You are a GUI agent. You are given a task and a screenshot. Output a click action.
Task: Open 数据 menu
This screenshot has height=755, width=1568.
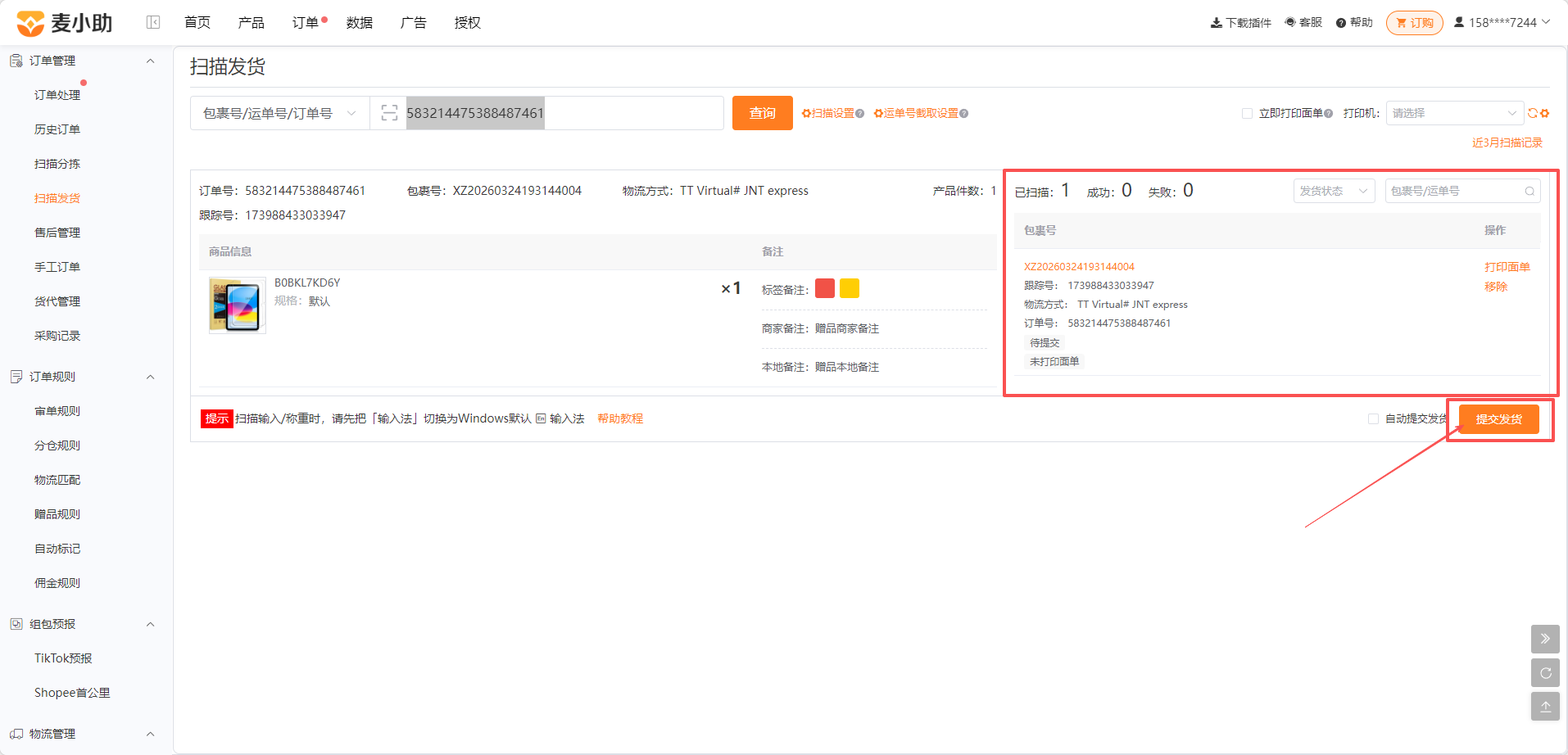coord(360,22)
